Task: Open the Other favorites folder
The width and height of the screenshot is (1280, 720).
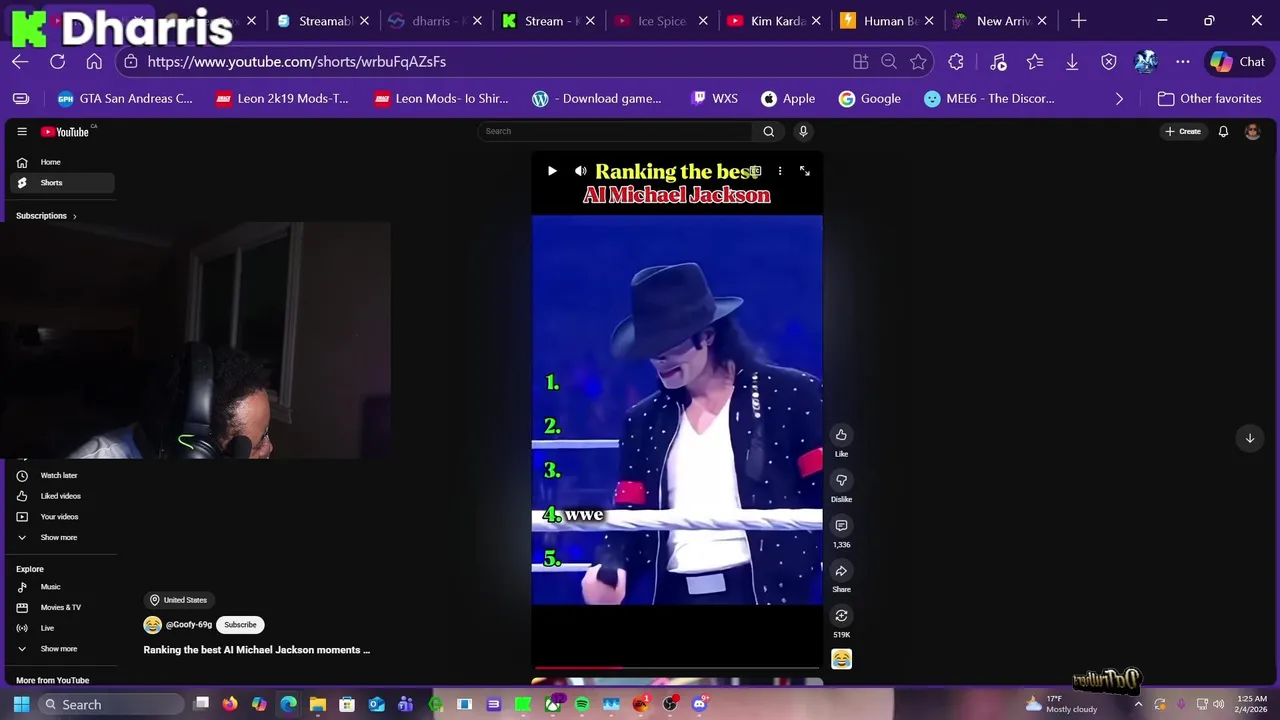Action: pyautogui.click(x=1209, y=98)
